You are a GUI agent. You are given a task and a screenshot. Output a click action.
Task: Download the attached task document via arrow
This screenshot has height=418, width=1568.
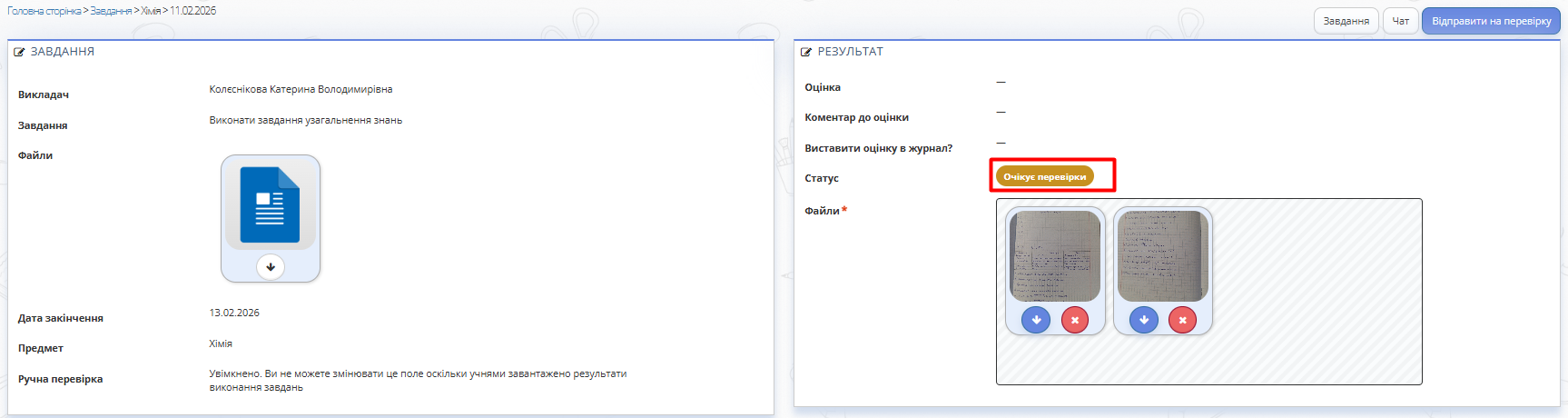271,267
